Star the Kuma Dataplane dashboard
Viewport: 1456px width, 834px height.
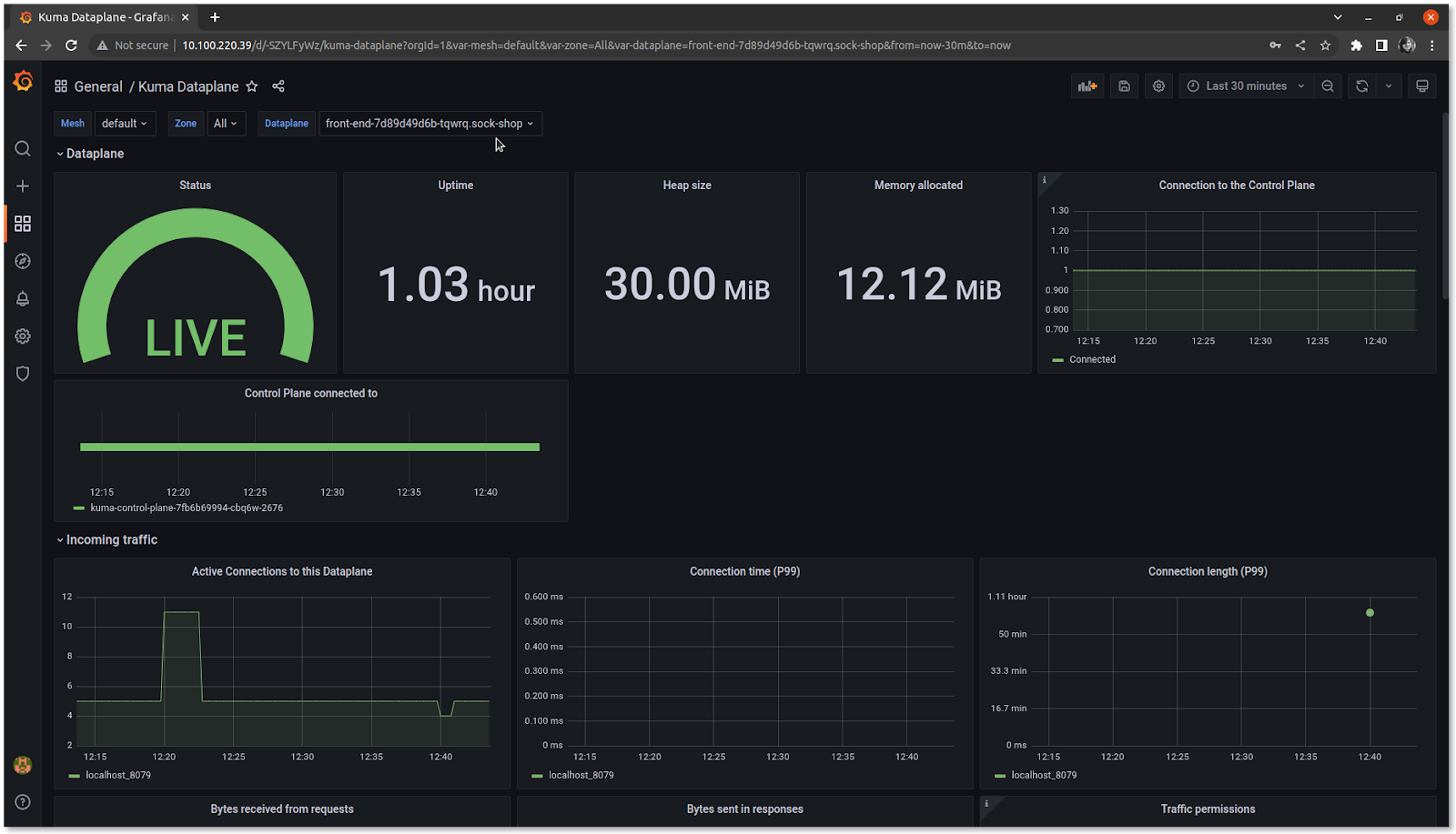(x=252, y=86)
